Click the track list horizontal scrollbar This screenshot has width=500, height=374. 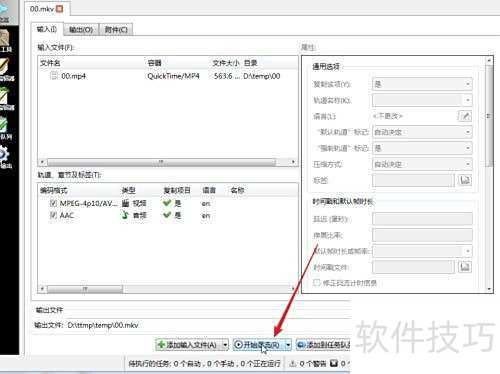[x=85, y=289]
